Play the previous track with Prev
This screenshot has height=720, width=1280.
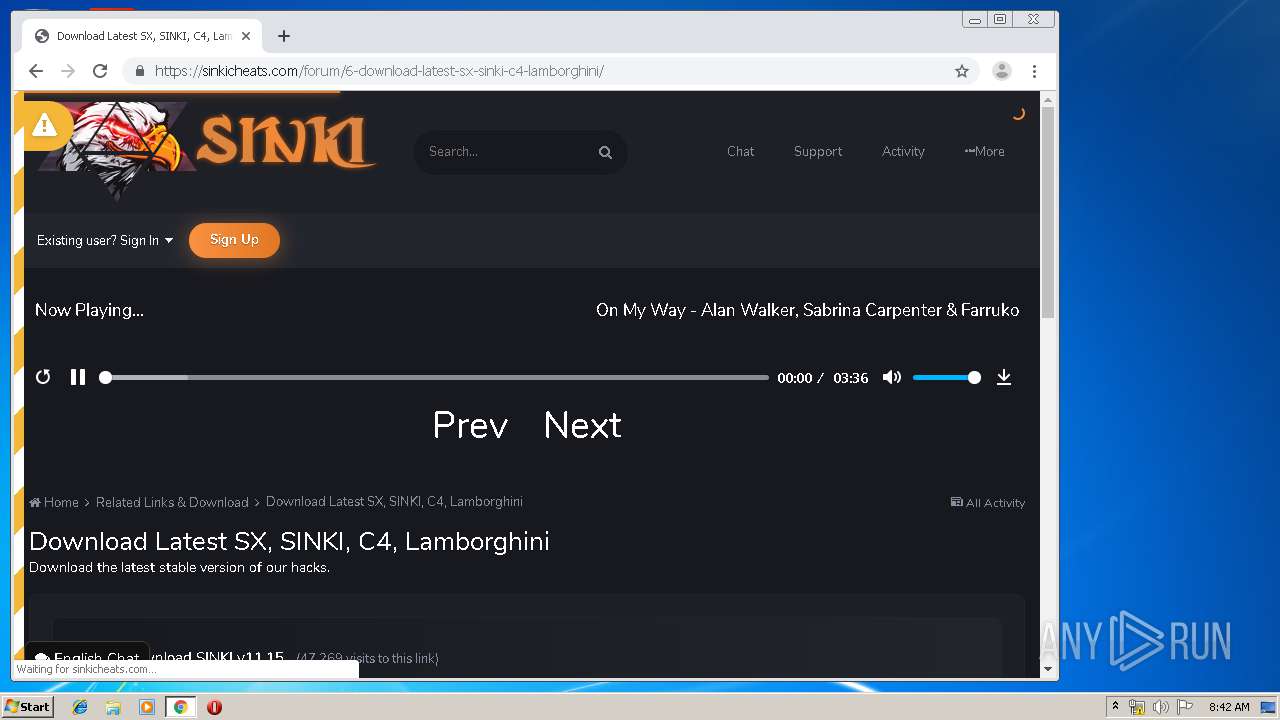point(470,425)
